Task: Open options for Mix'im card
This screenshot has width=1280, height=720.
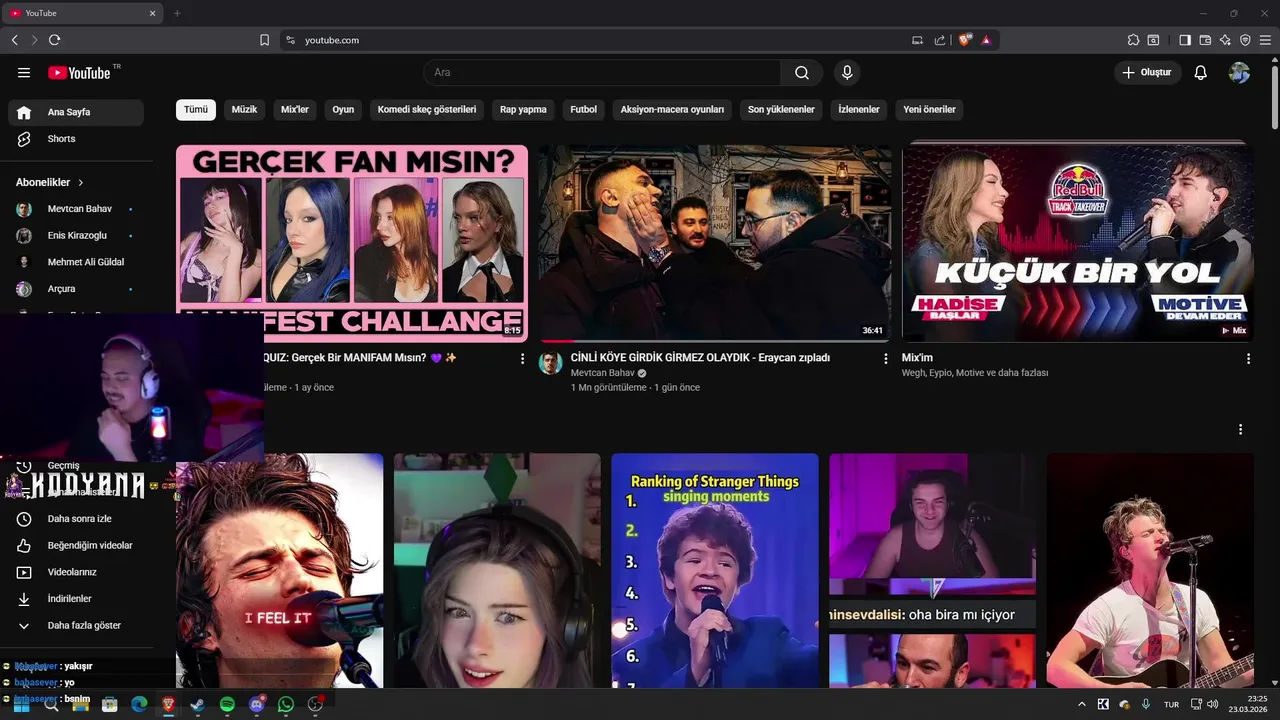Action: [x=1248, y=358]
